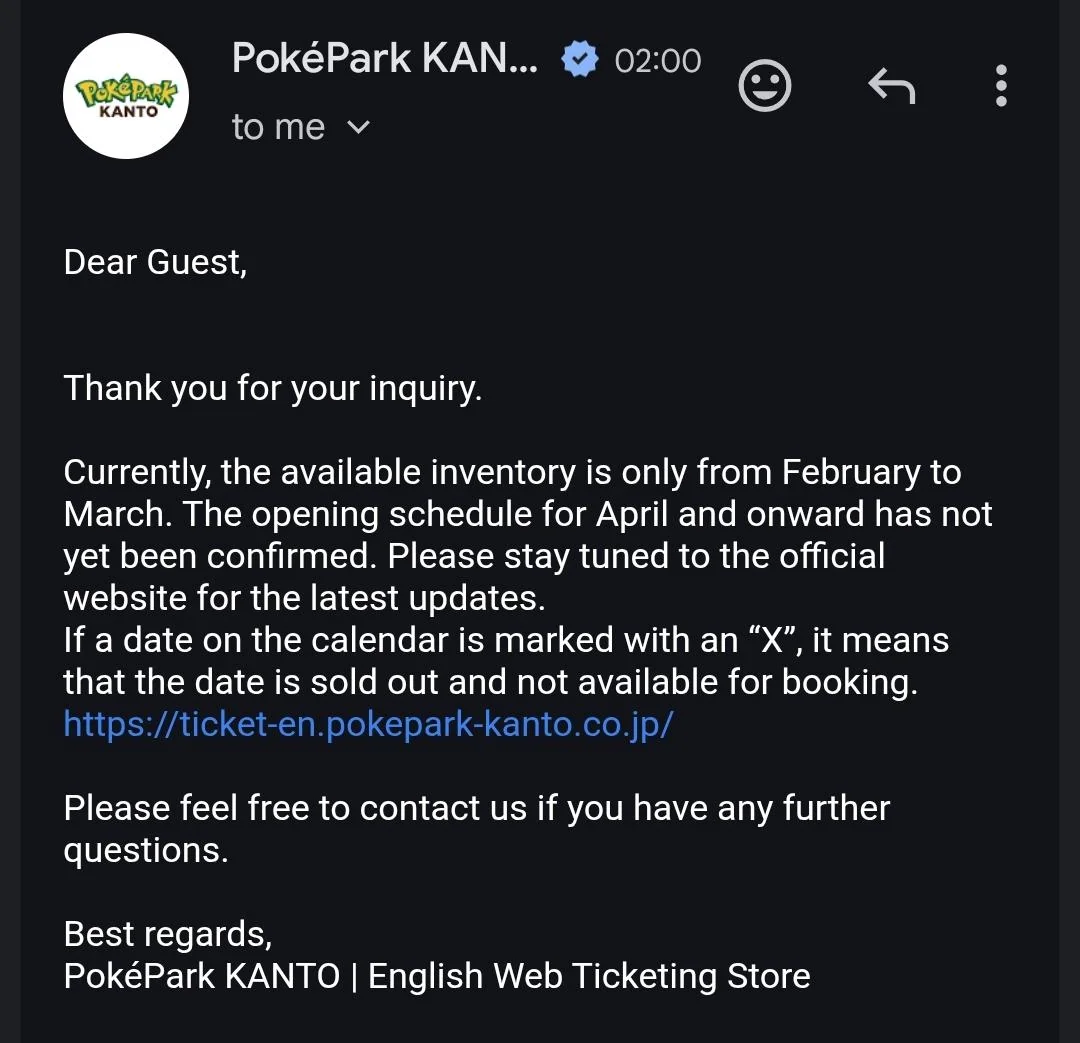Tap the 02:00 timestamp
Screen dimensions: 1080x1043
click(x=658, y=61)
